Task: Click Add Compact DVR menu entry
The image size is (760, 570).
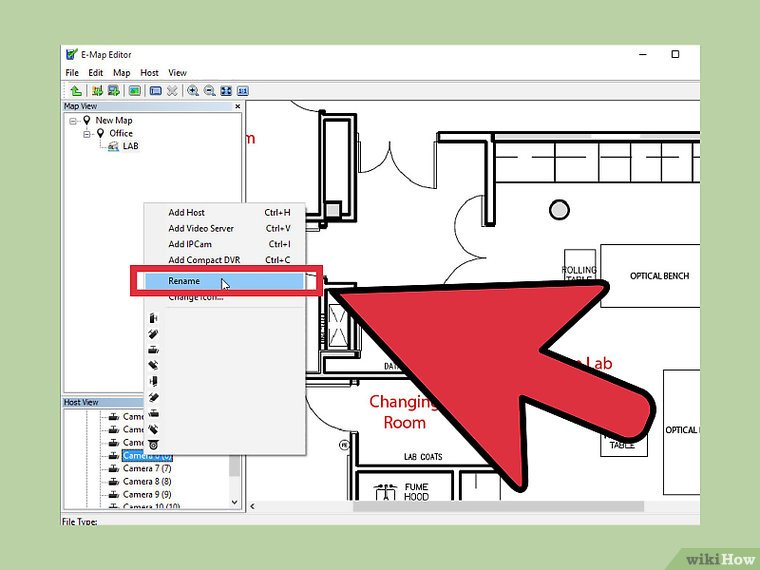Action: pyautogui.click(x=204, y=260)
